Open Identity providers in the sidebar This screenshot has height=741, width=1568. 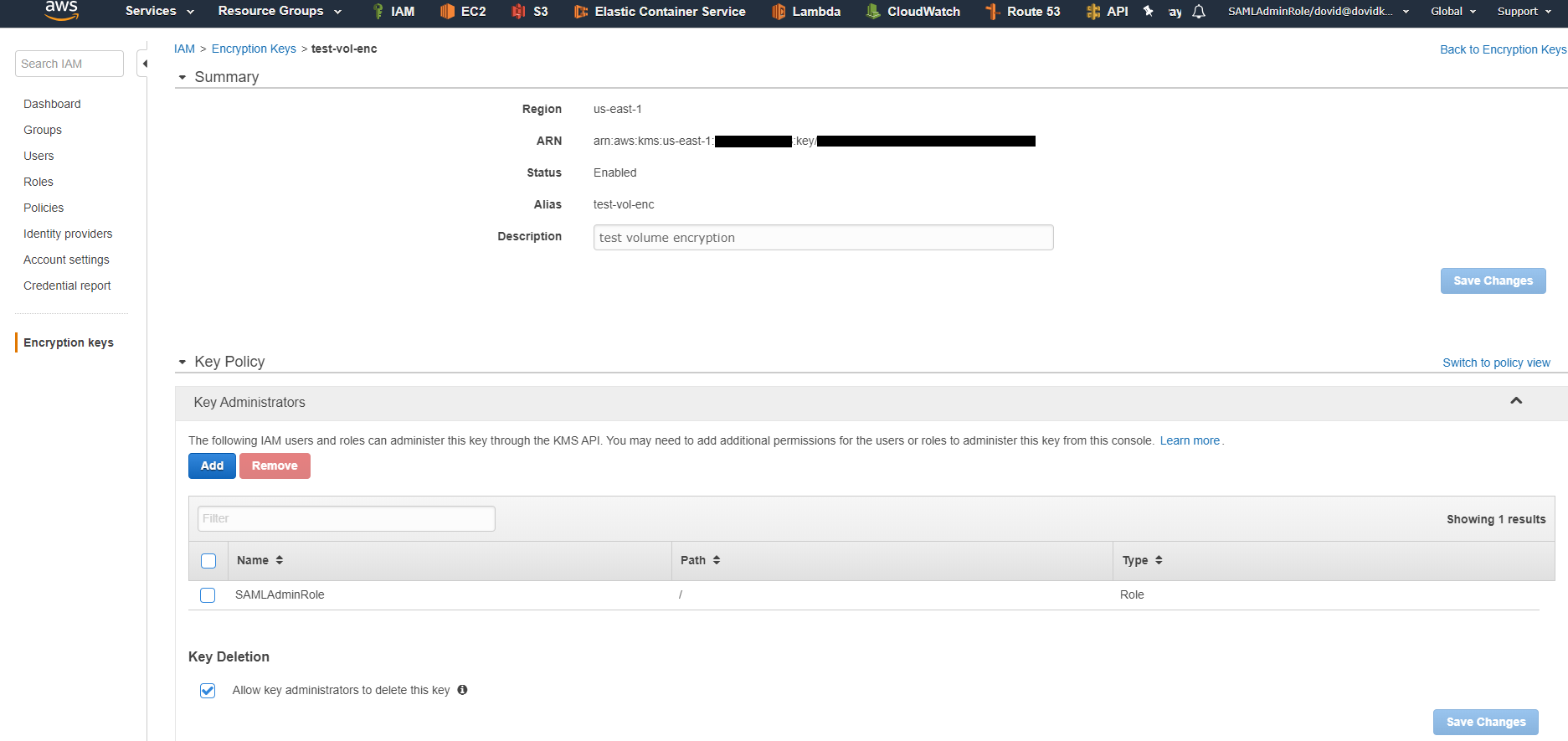68,234
